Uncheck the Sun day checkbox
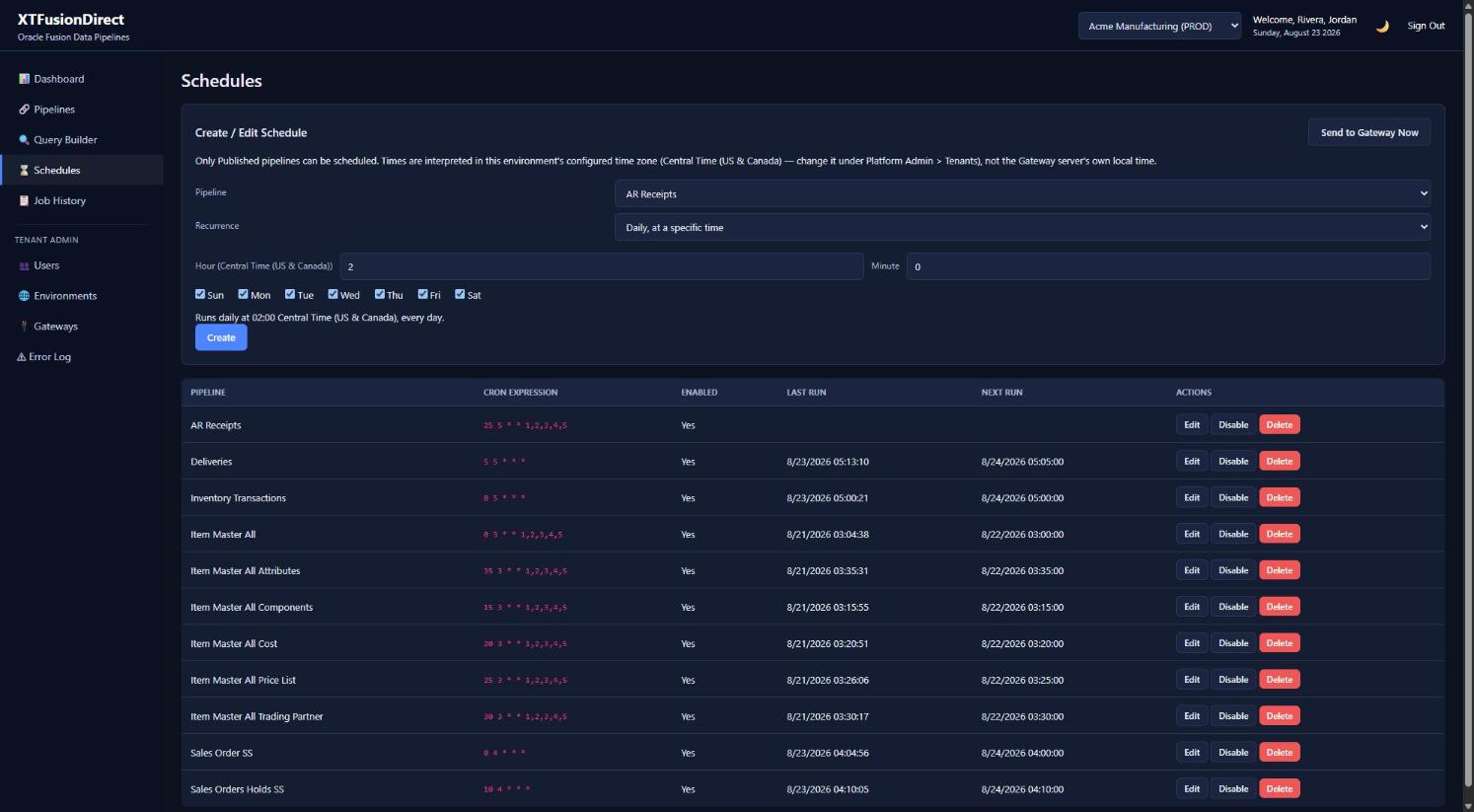 [200, 294]
